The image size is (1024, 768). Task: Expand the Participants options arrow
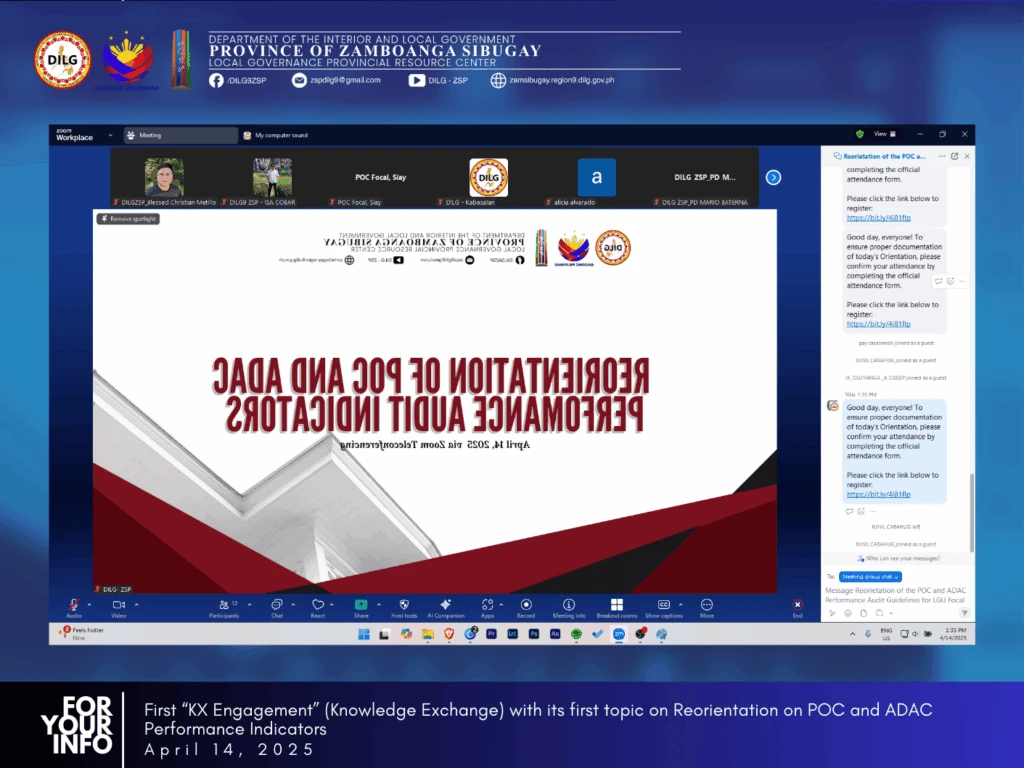(x=249, y=605)
